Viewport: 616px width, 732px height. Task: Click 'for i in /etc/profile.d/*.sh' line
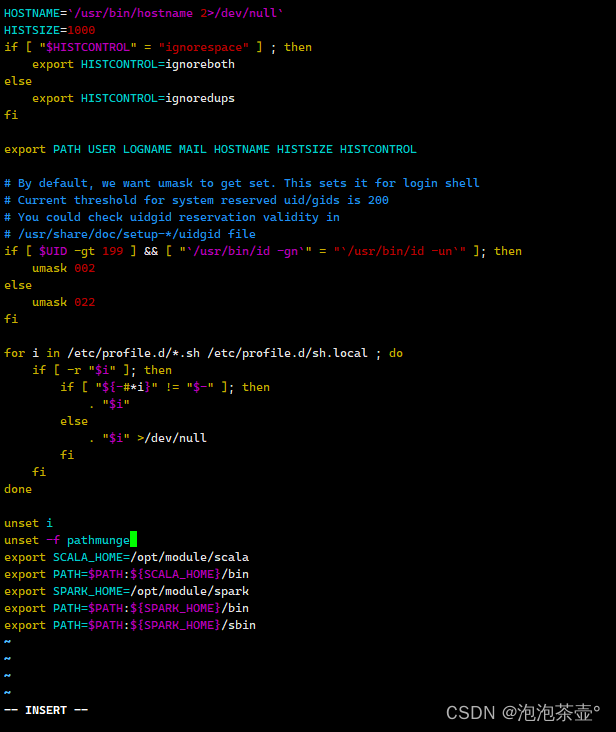click(203, 353)
